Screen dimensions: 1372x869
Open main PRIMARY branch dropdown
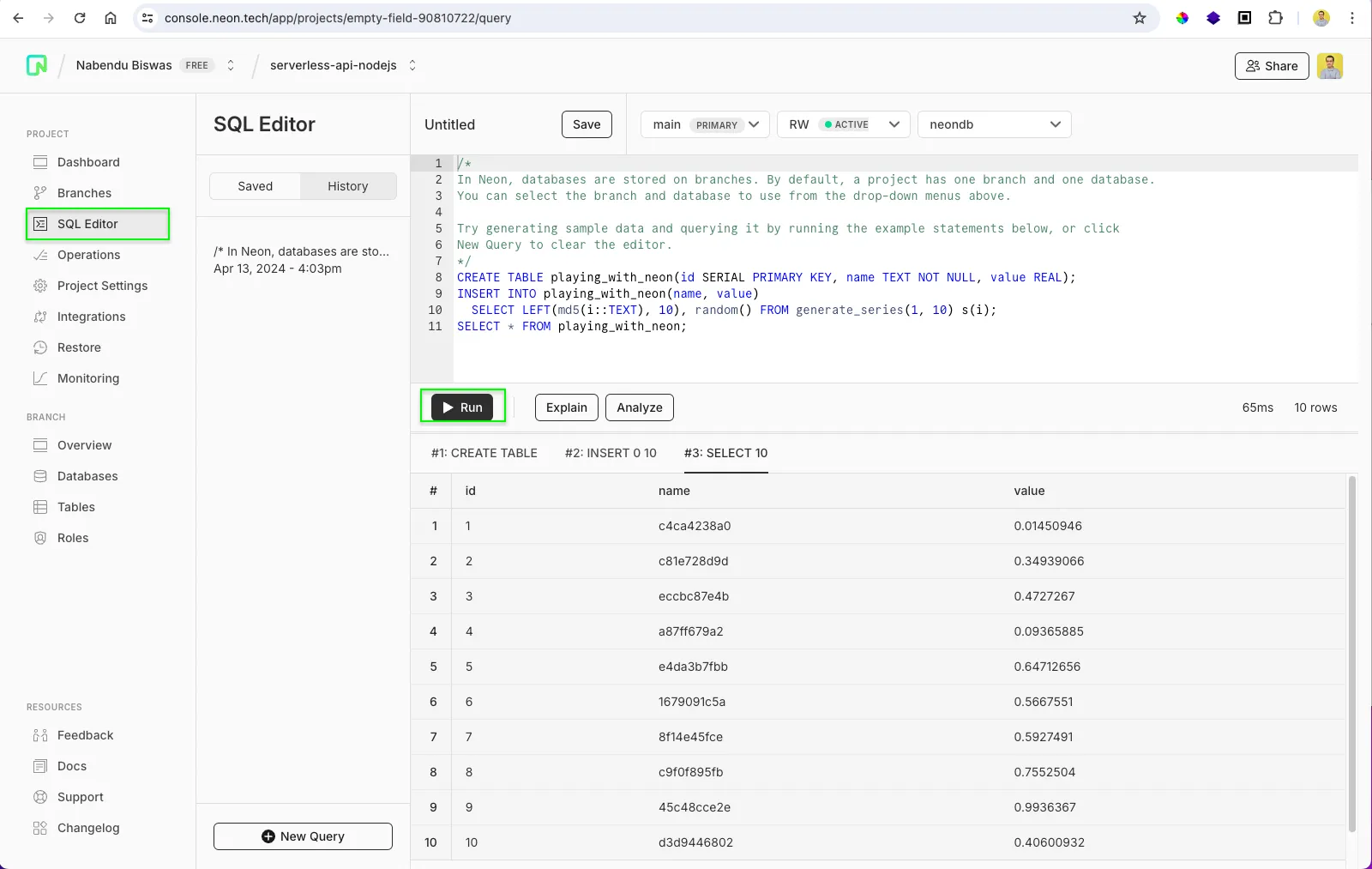click(705, 124)
